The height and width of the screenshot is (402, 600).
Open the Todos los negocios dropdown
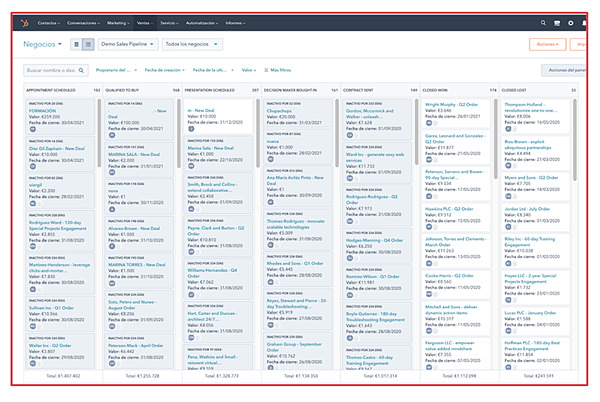click(x=192, y=45)
